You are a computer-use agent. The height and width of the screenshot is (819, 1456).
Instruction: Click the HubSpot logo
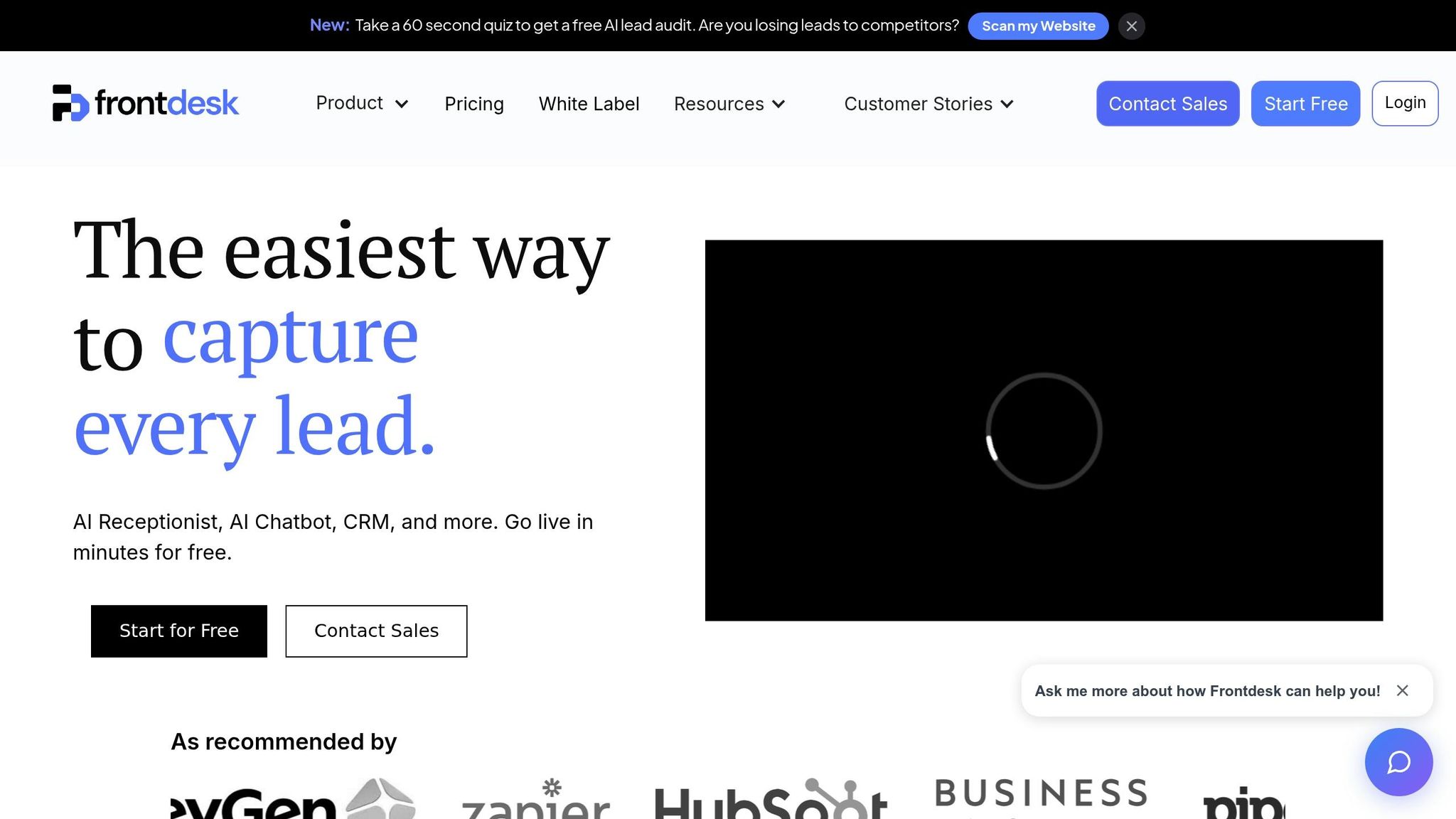tap(770, 802)
